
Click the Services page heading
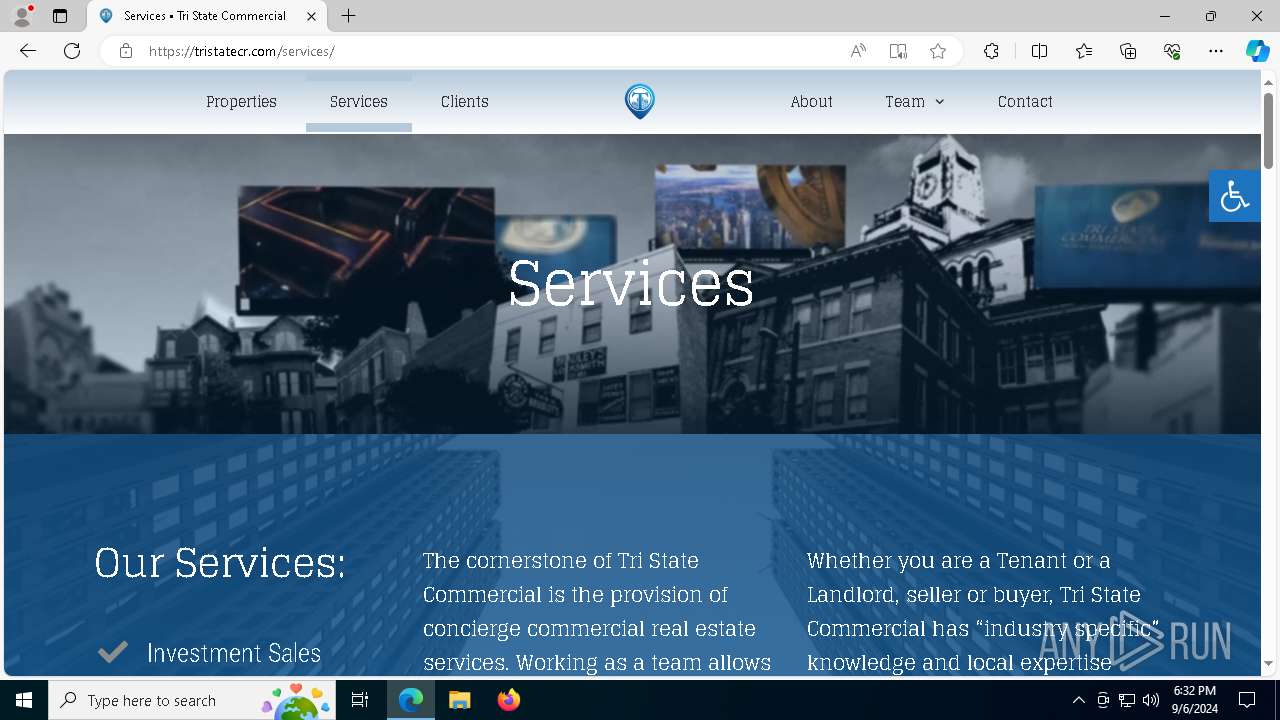631,283
